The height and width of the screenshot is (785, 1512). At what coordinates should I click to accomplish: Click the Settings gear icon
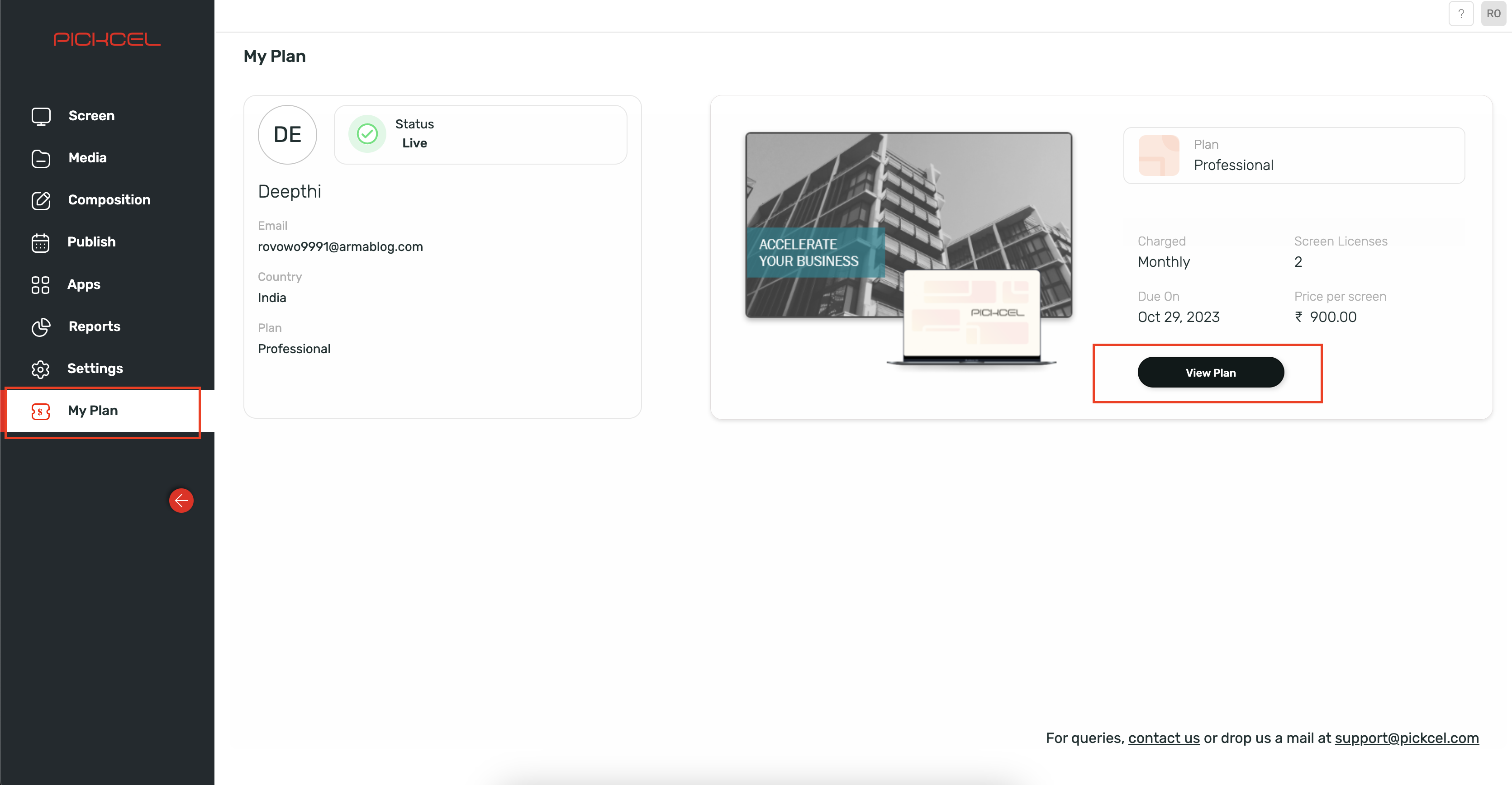[x=41, y=369]
